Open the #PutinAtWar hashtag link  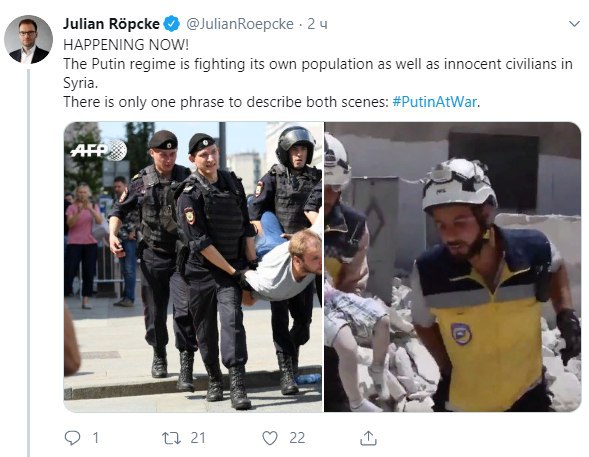click(x=435, y=102)
